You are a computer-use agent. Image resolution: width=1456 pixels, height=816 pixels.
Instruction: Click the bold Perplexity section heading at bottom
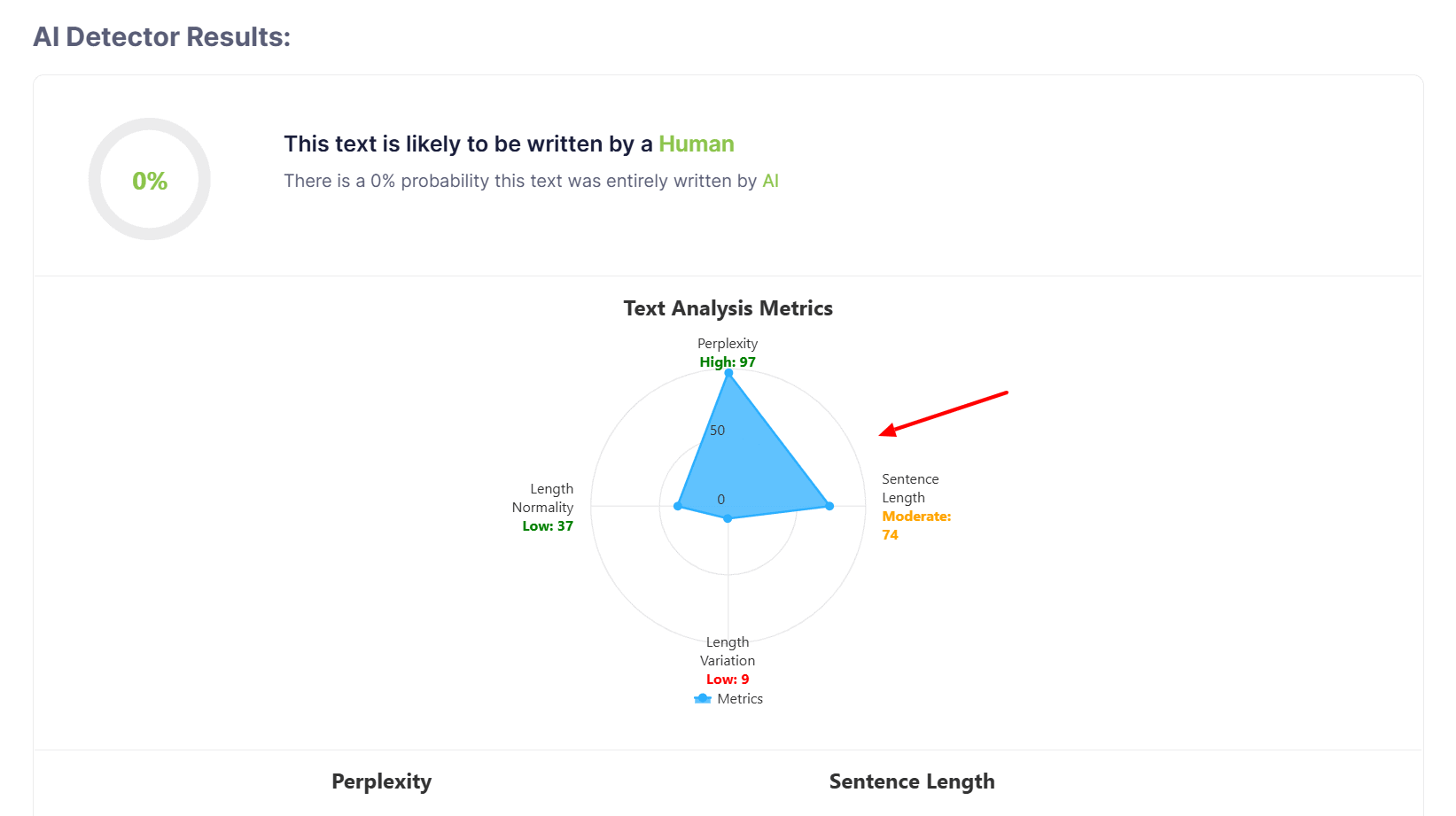point(381,781)
